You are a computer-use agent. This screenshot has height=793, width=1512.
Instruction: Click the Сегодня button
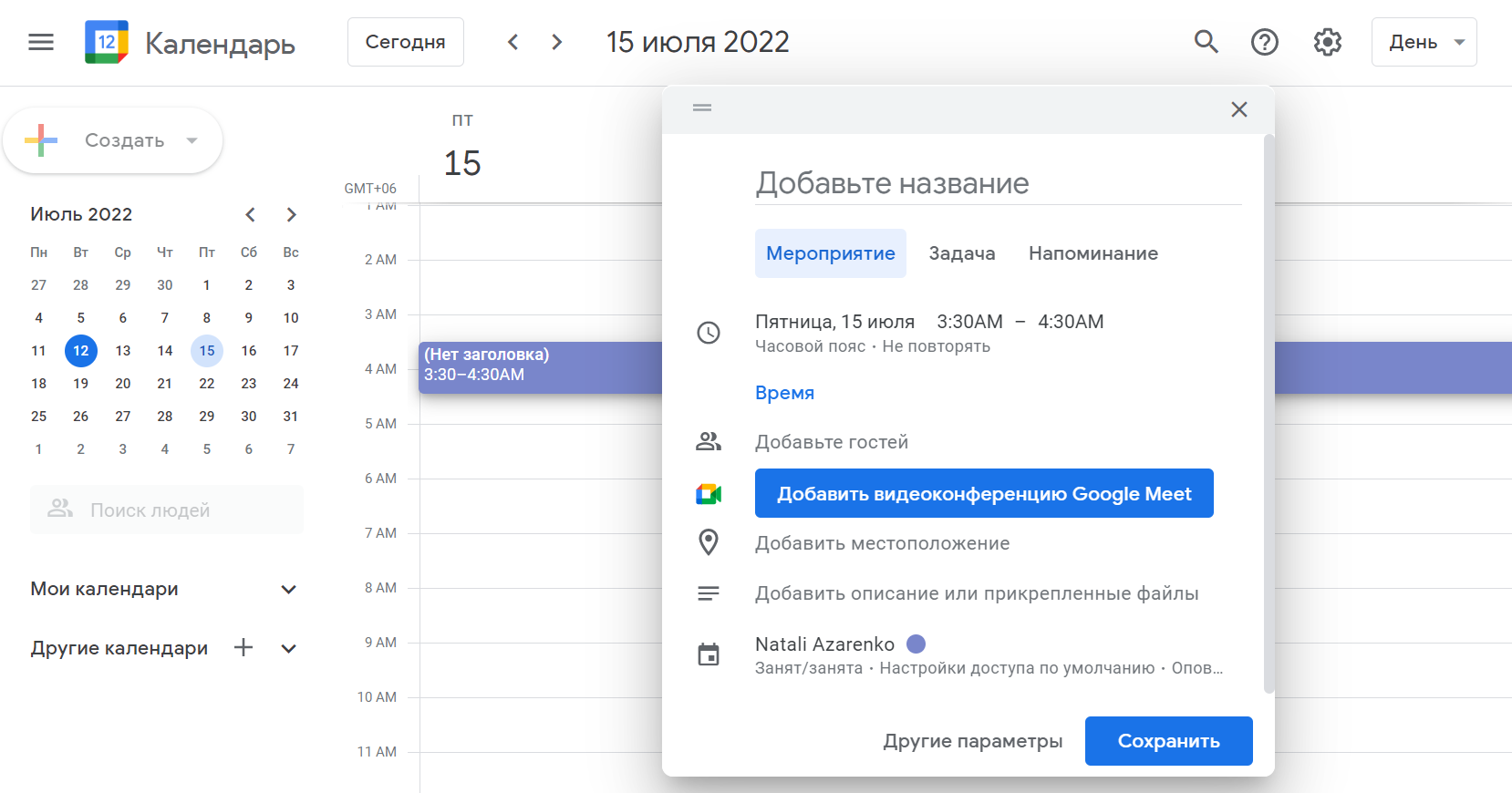(x=406, y=42)
